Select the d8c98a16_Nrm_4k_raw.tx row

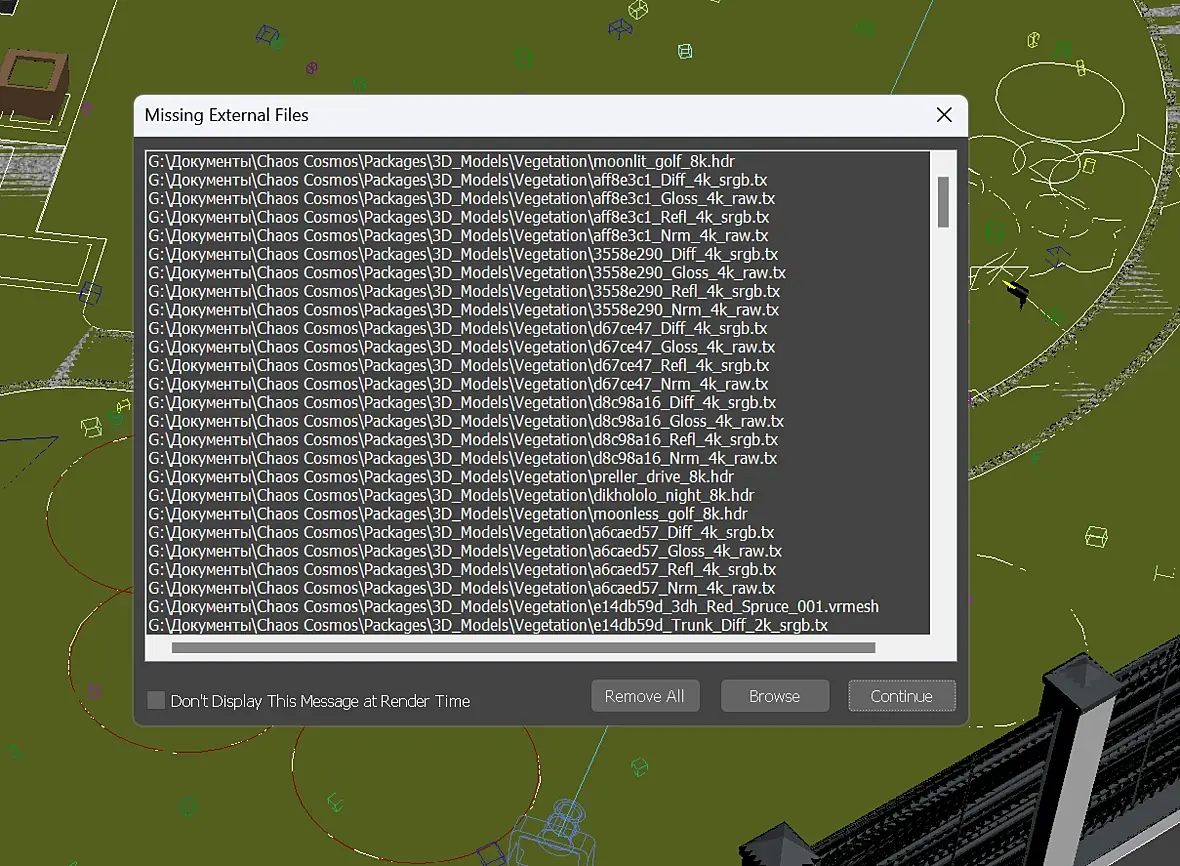(538, 458)
